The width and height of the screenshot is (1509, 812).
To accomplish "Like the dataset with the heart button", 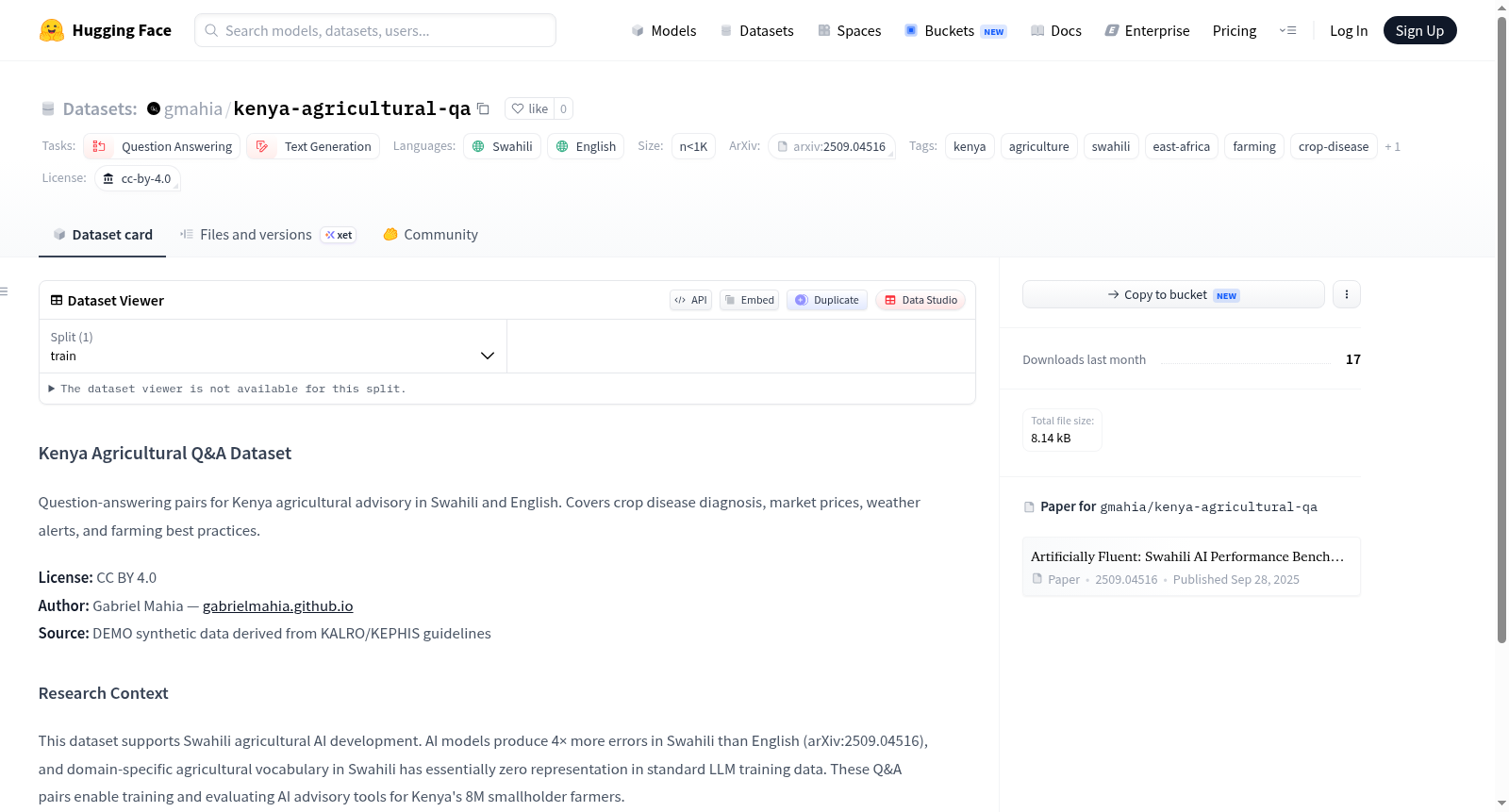I will (530, 108).
